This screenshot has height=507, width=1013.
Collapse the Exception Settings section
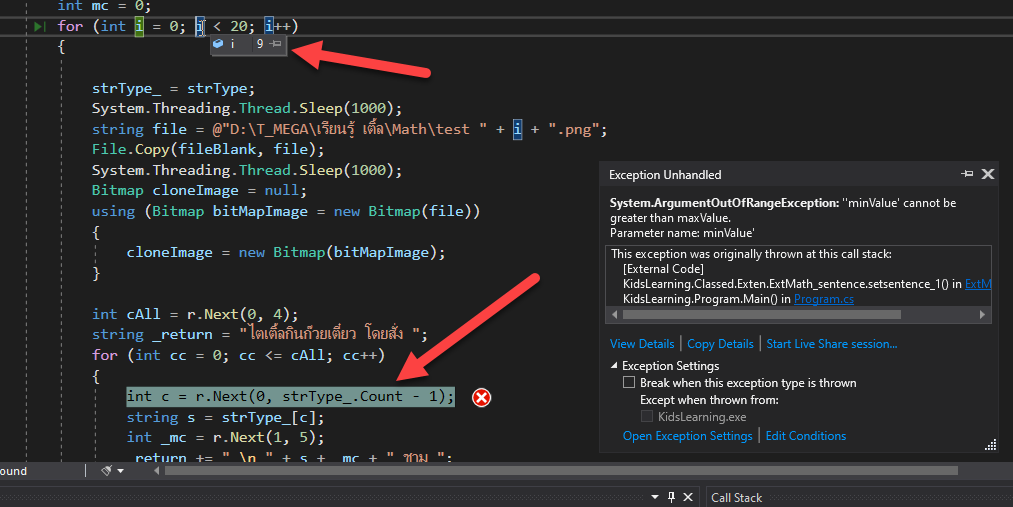pos(614,366)
